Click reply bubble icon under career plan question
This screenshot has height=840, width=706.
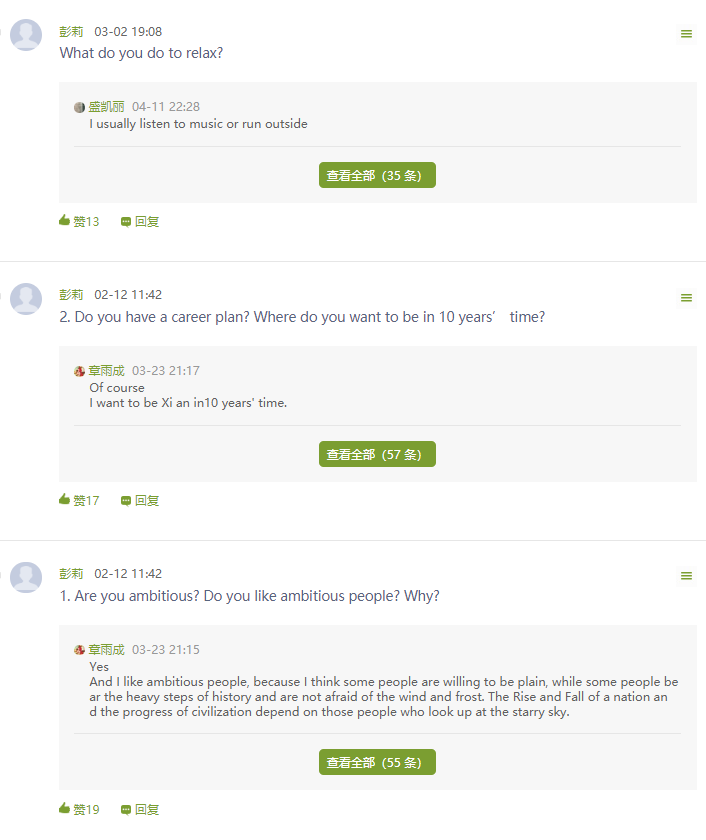(126, 501)
